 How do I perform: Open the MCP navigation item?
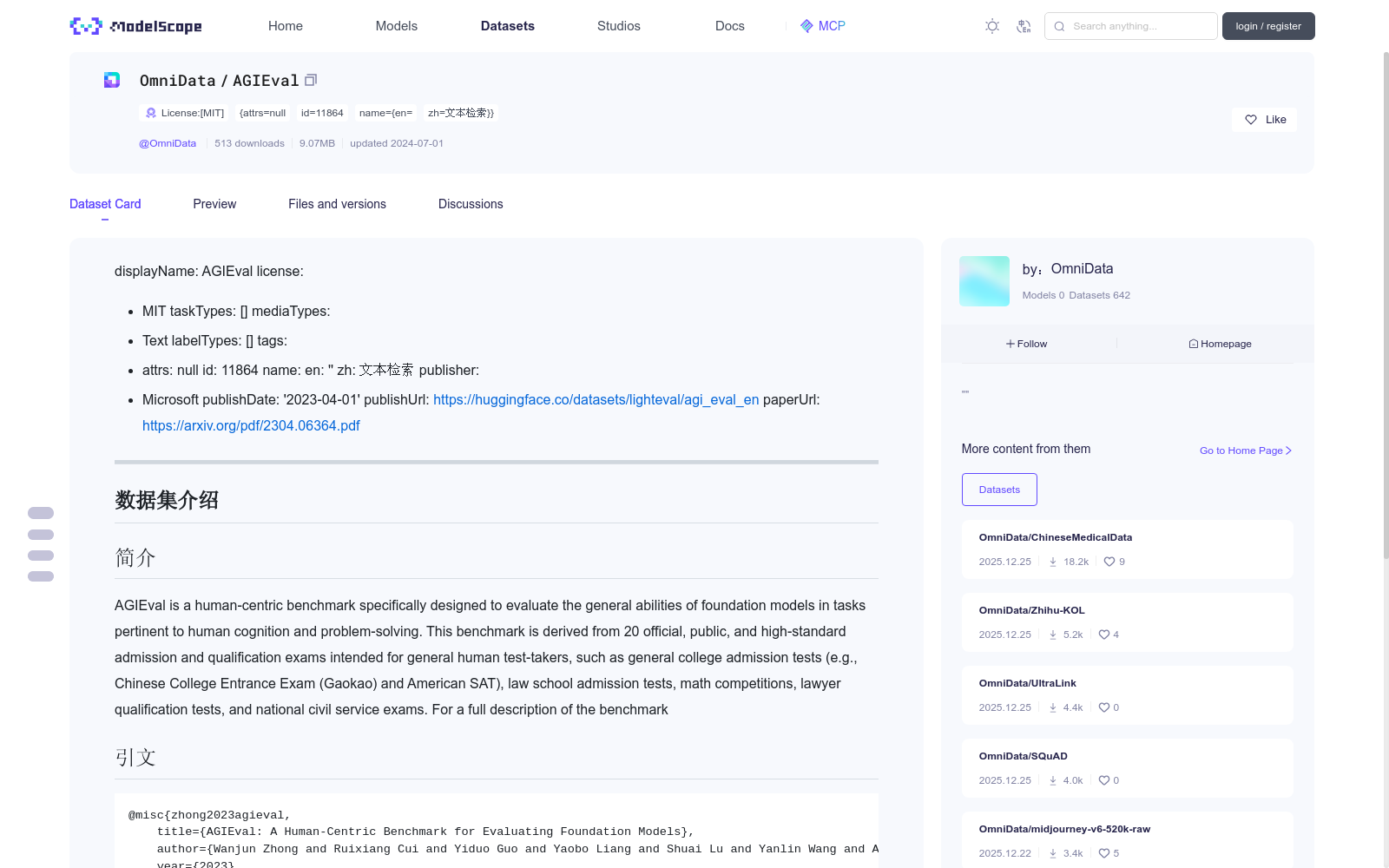(823, 26)
